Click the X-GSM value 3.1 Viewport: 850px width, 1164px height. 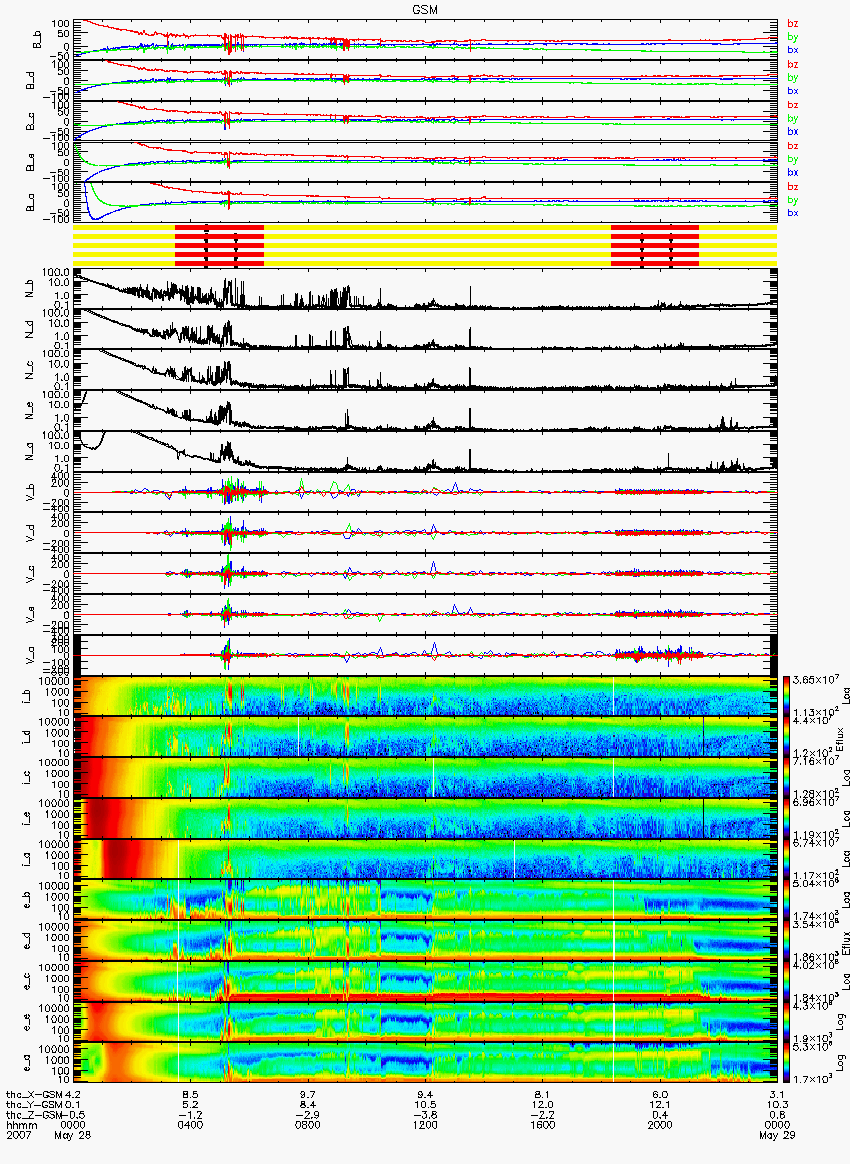tap(777, 1095)
